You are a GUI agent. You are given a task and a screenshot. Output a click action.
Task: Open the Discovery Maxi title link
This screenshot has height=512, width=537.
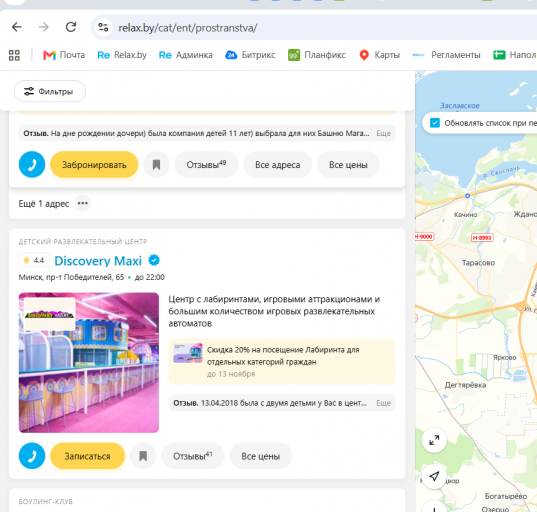[x=98, y=261]
